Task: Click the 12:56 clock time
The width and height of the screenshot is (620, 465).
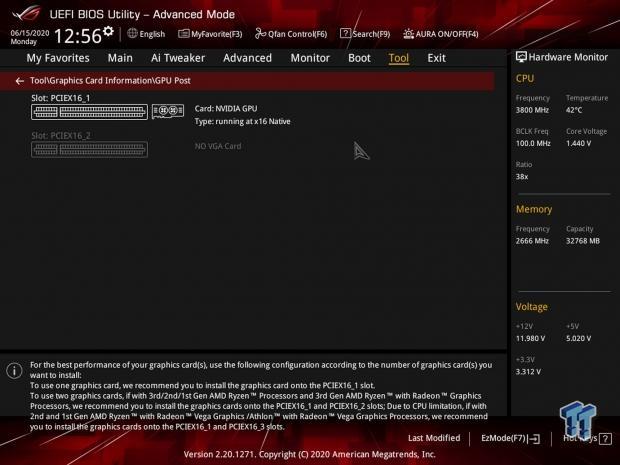Action: point(78,36)
